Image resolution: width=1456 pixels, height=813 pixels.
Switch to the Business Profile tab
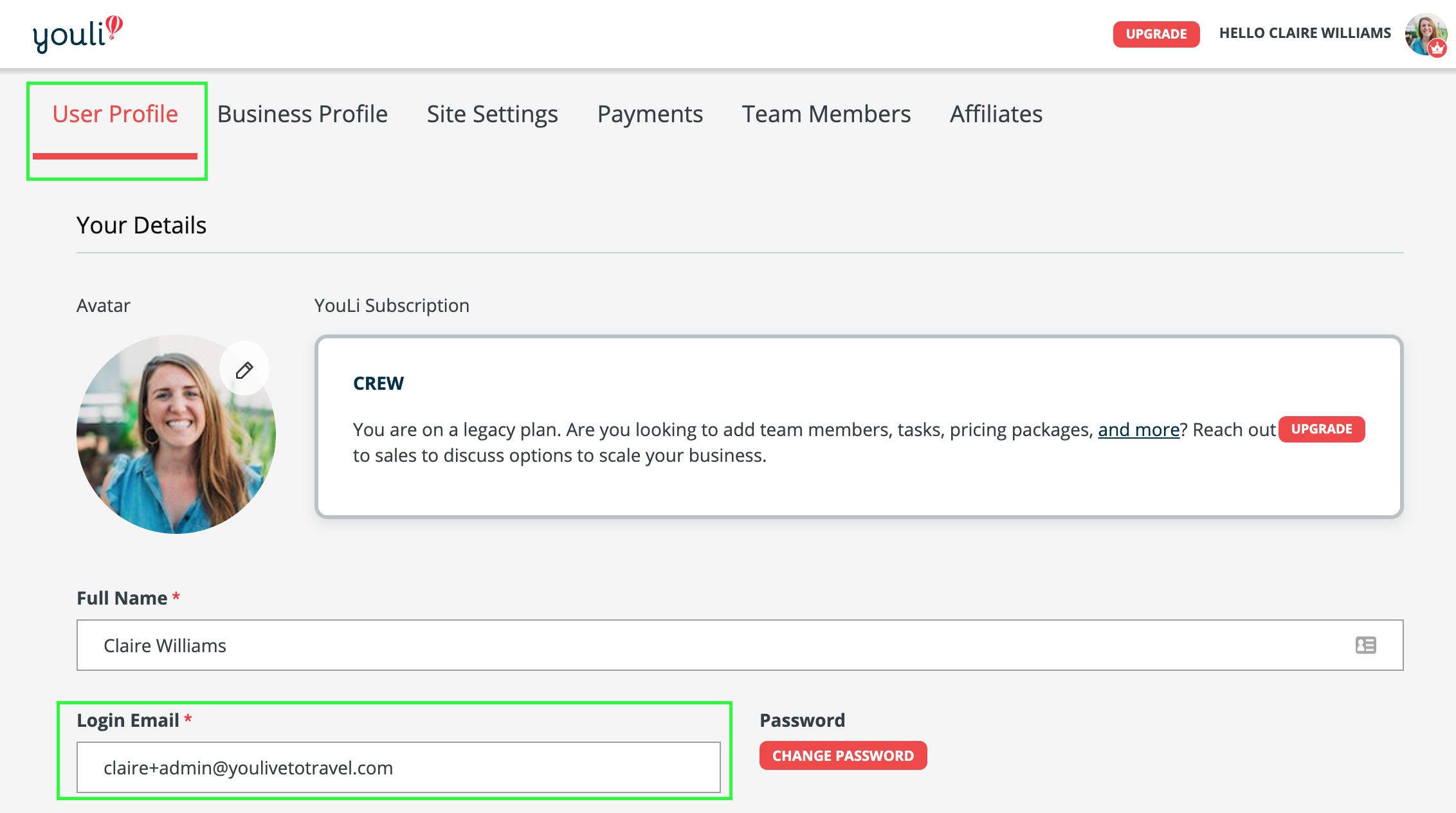point(302,114)
